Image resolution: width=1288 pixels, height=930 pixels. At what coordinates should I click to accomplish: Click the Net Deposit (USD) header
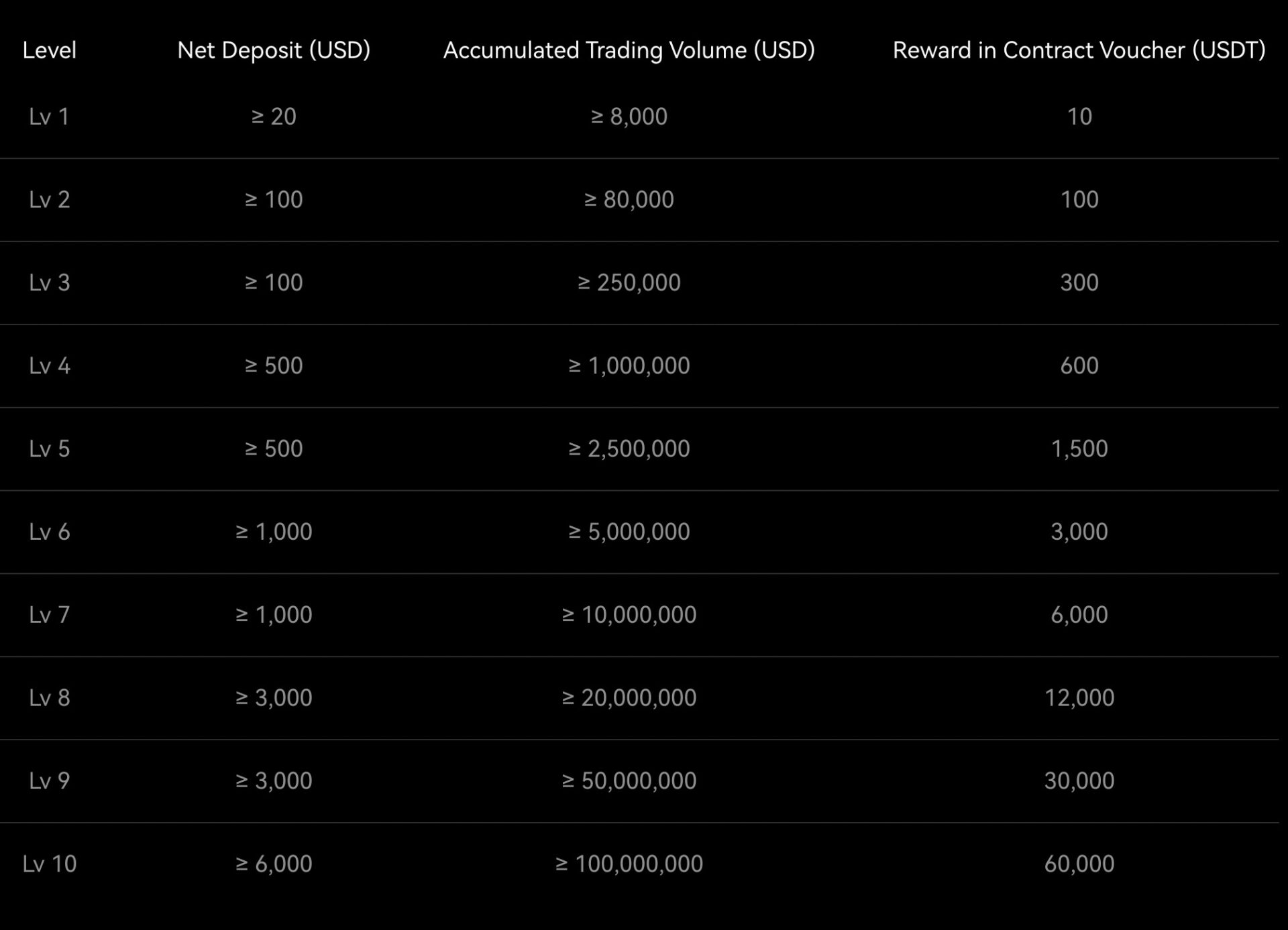(x=274, y=50)
